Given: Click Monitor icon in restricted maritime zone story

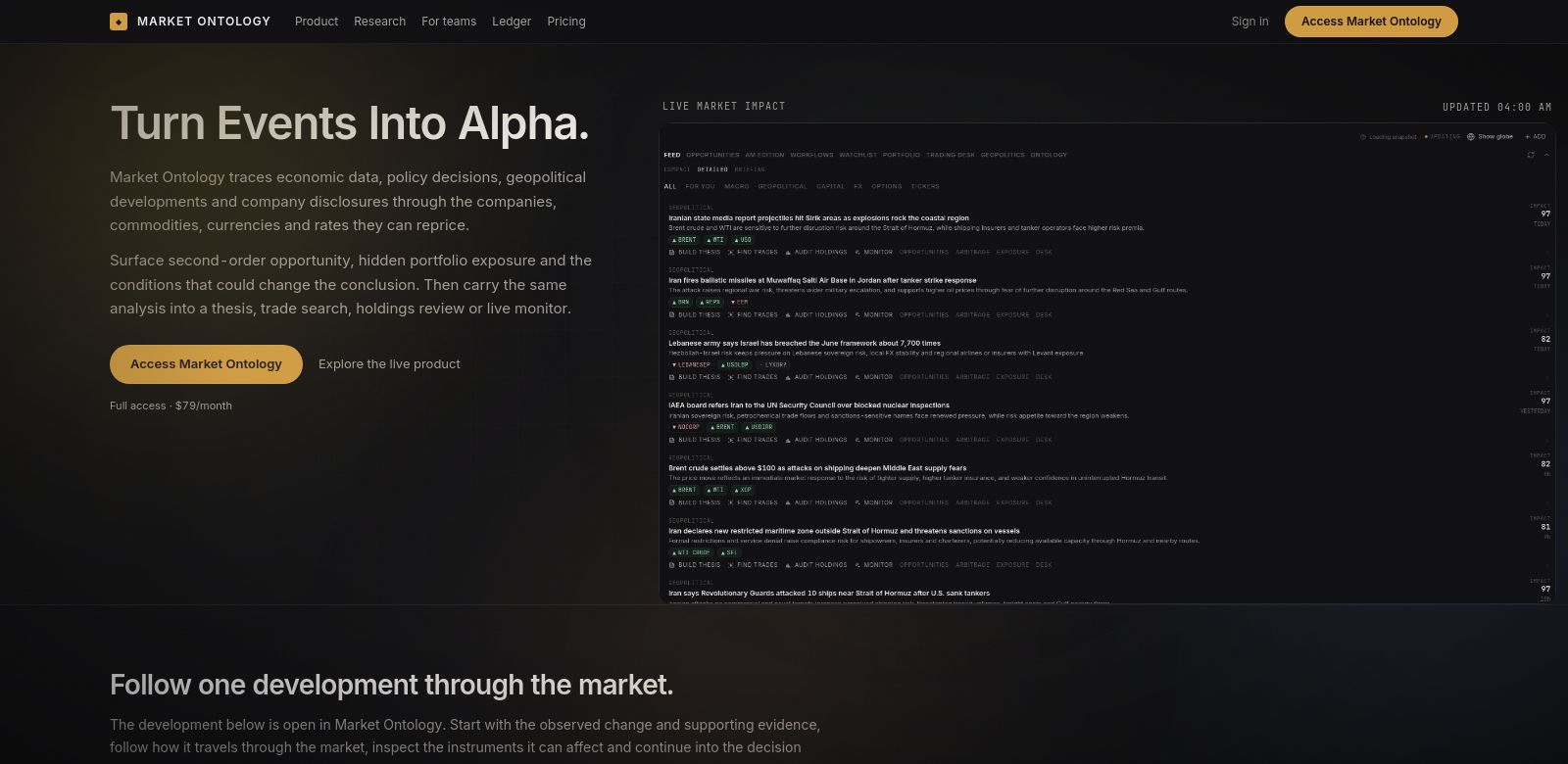Looking at the screenshot, I should (x=857, y=565).
